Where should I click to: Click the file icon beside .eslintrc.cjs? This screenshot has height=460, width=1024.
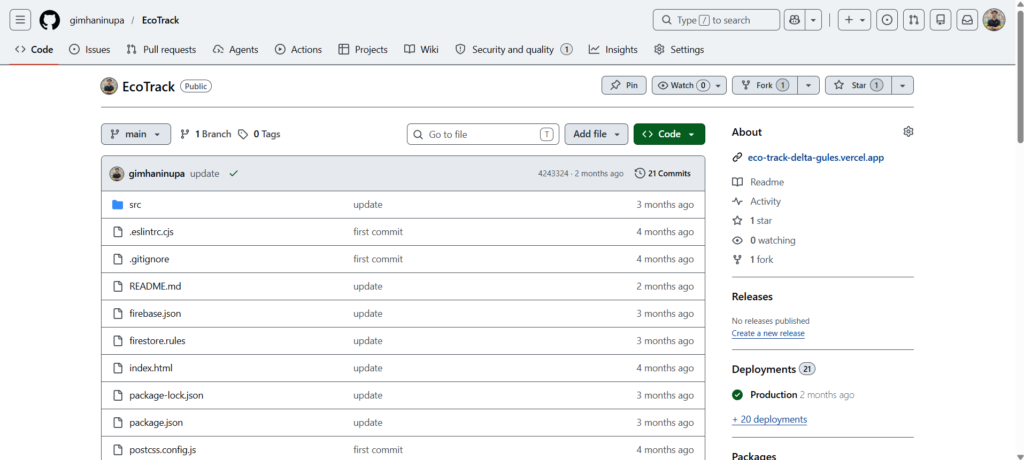tap(118, 232)
